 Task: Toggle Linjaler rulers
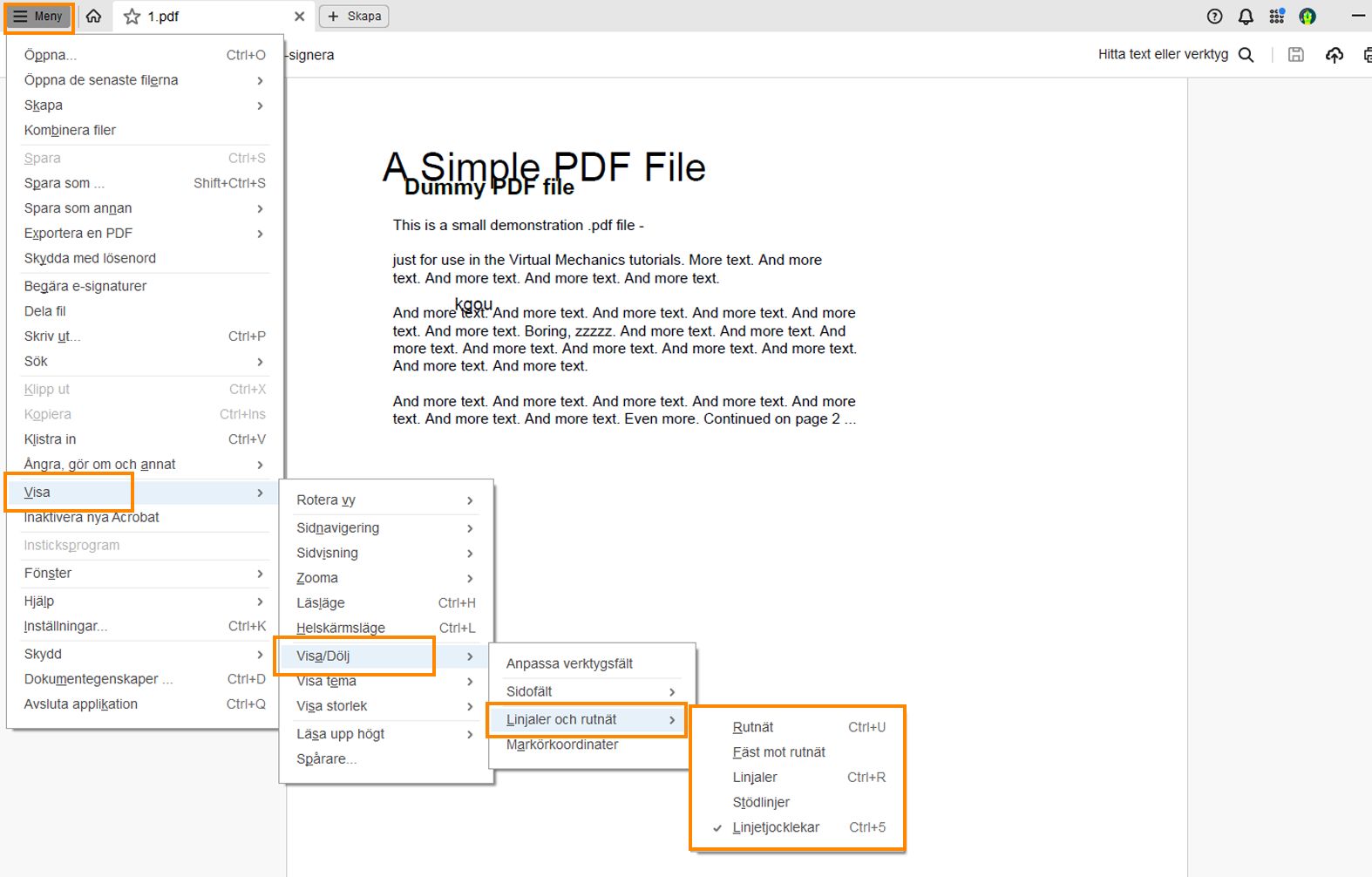coord(798,778)
